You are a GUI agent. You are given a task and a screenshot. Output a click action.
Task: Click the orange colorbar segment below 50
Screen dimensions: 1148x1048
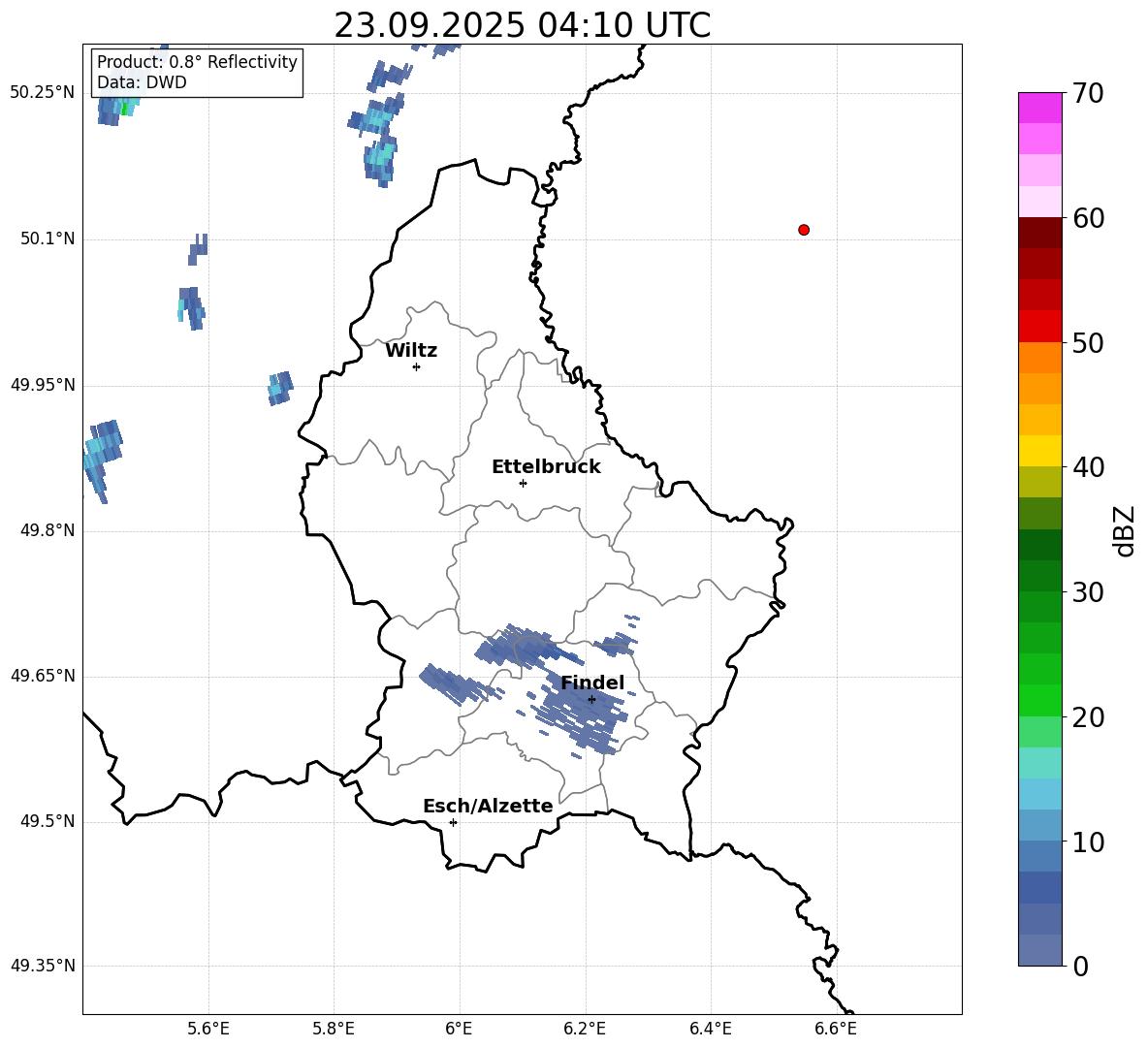click(1040, 358)
